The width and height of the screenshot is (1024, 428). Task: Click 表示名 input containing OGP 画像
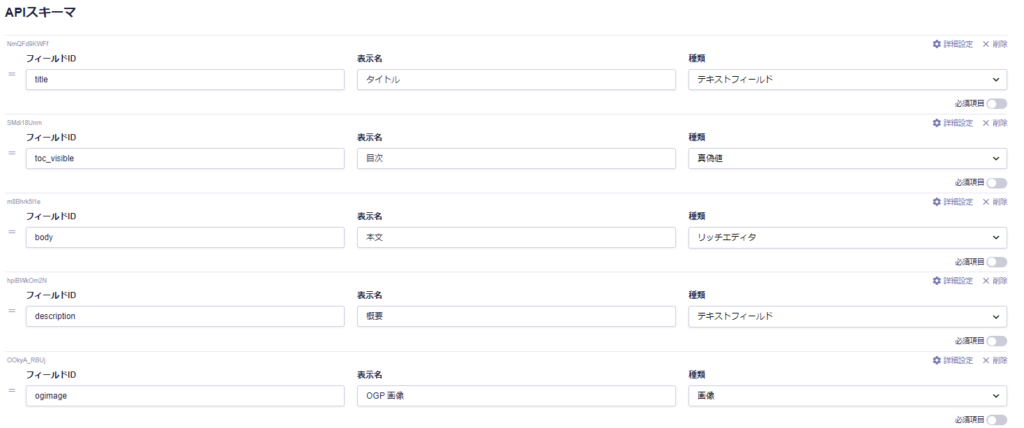[x=516, y=396]
